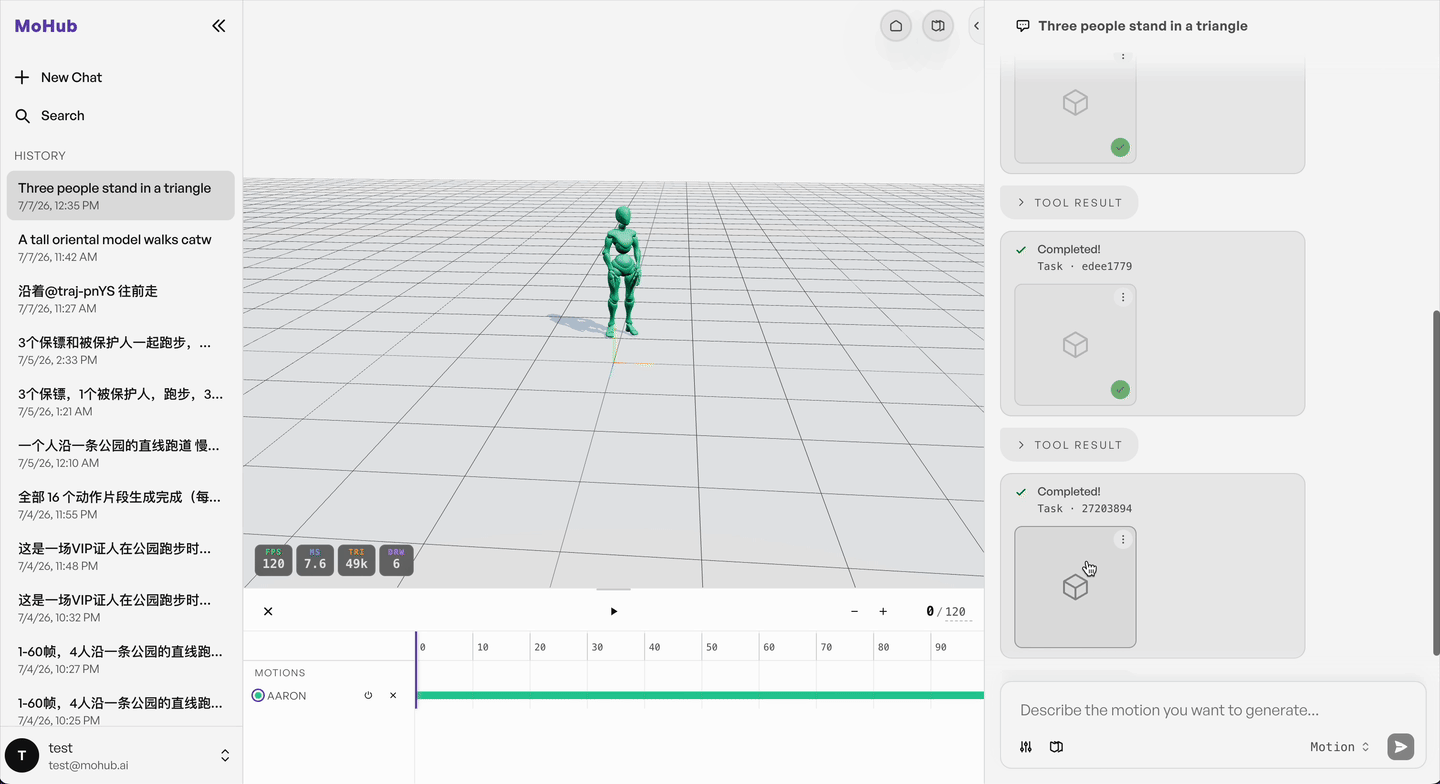Click the green AARON motion clip bar
This screenshot has height=784, width=1440.
(700, 695)
